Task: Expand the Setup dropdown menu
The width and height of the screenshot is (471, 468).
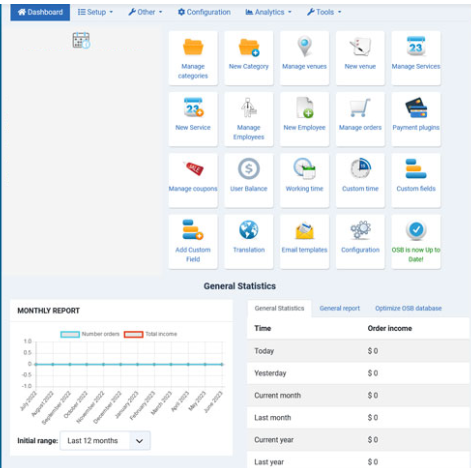Action: [96, 12]
